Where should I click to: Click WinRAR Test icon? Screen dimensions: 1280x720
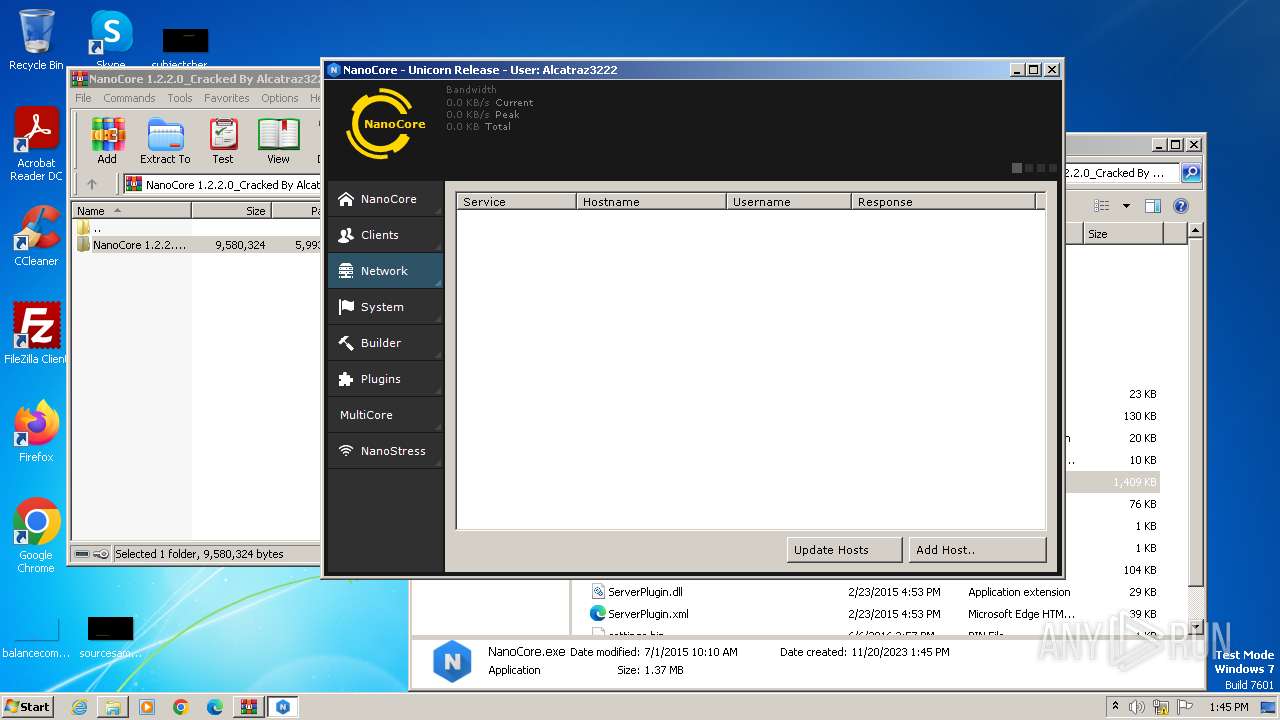click(223, 140)
